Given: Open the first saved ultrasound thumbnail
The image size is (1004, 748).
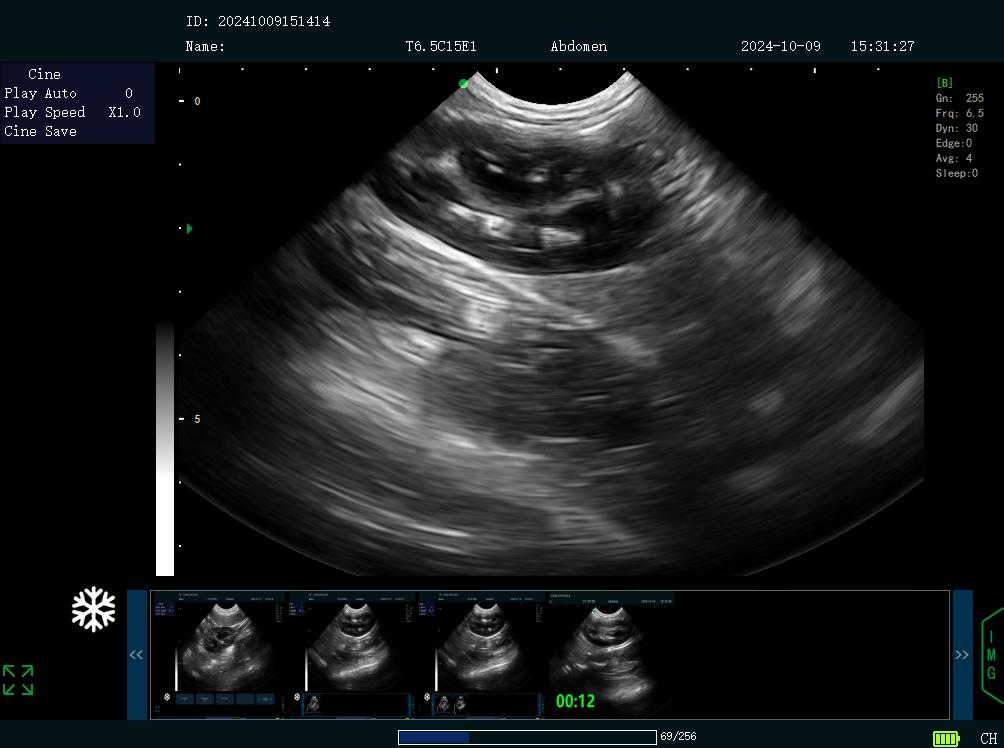Looking at the screenshot, I should coord(217,654).
